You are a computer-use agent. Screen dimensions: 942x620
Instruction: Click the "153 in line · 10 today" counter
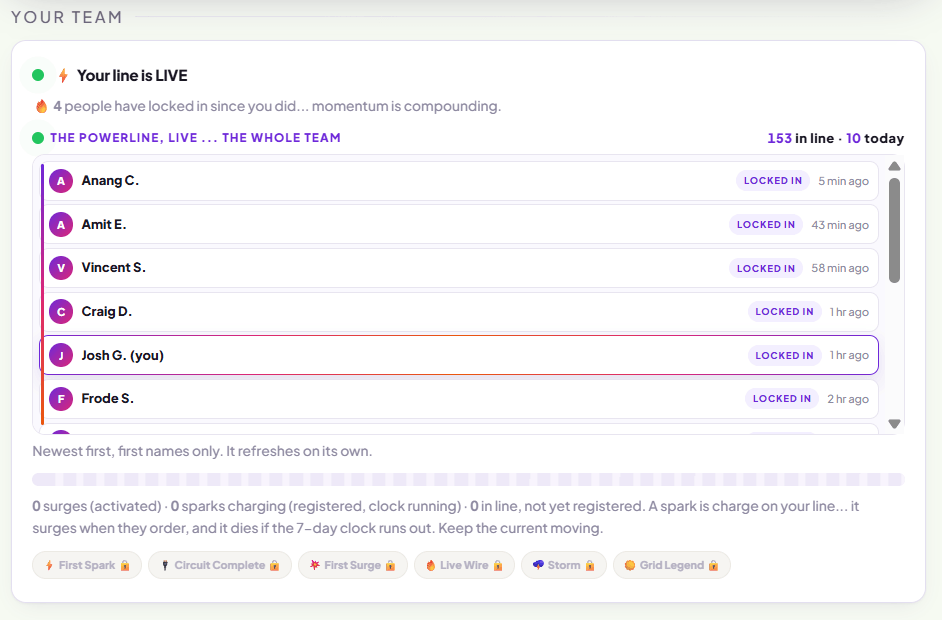click(836, 139)
